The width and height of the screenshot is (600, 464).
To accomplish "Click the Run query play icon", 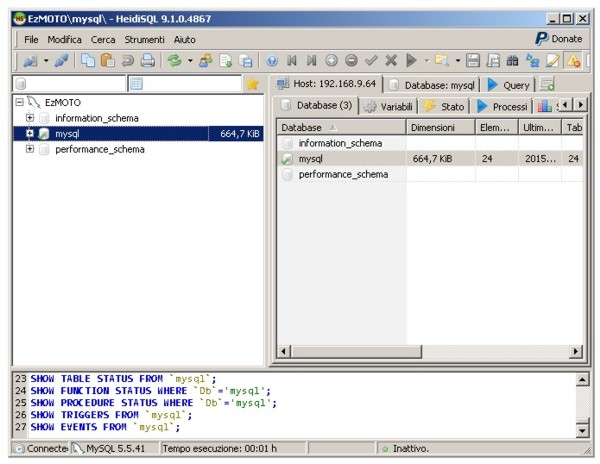I will [411, 60].
